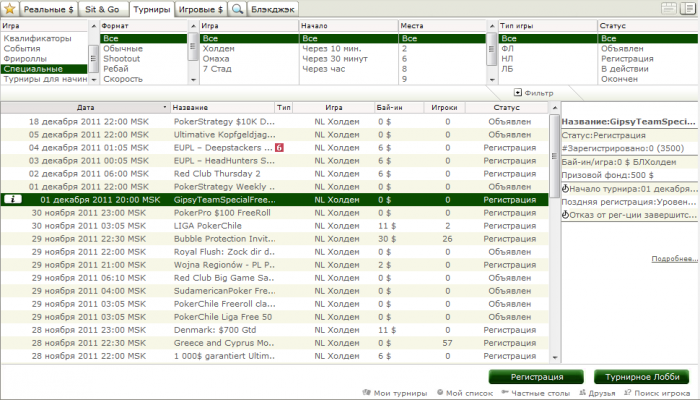This screenshot has width=700, height=400.
Task: Click info icon on GipsyTeamSpecialFree row
Action: tap(12, 200)
